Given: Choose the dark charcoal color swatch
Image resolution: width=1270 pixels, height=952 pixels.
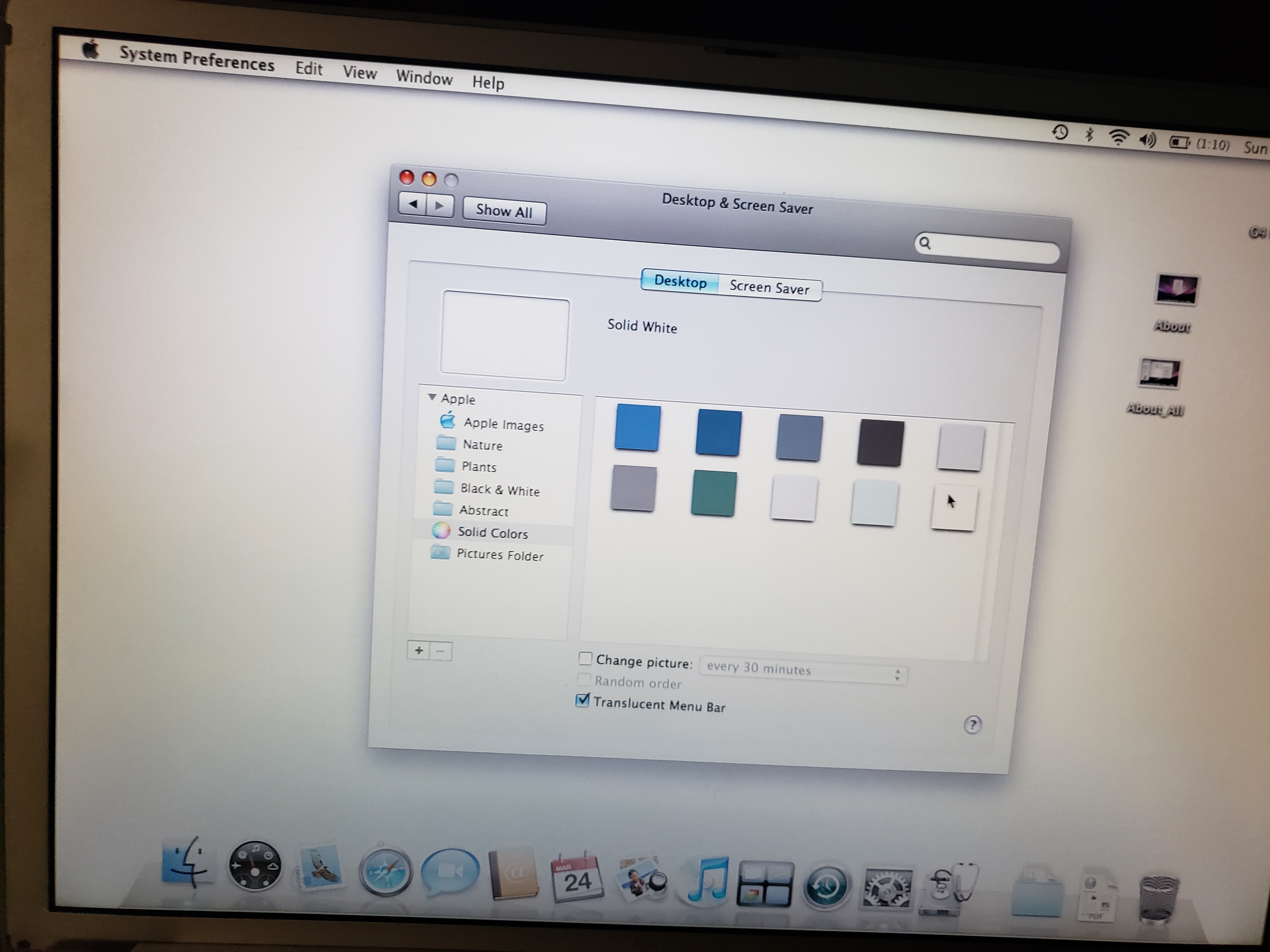Looking at the screenshot, I should click(x=880, y=443).
